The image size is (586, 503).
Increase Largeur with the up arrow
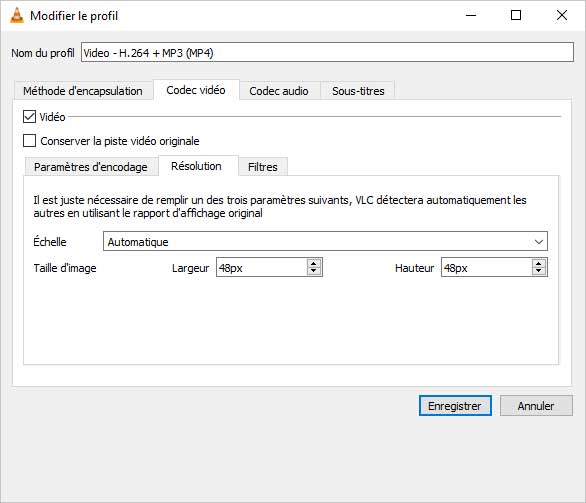[314, 263]
